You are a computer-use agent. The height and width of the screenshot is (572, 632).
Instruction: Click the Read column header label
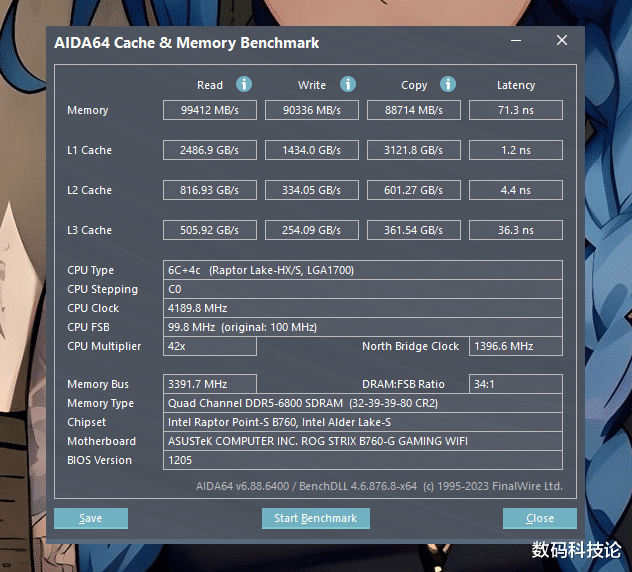210,85
